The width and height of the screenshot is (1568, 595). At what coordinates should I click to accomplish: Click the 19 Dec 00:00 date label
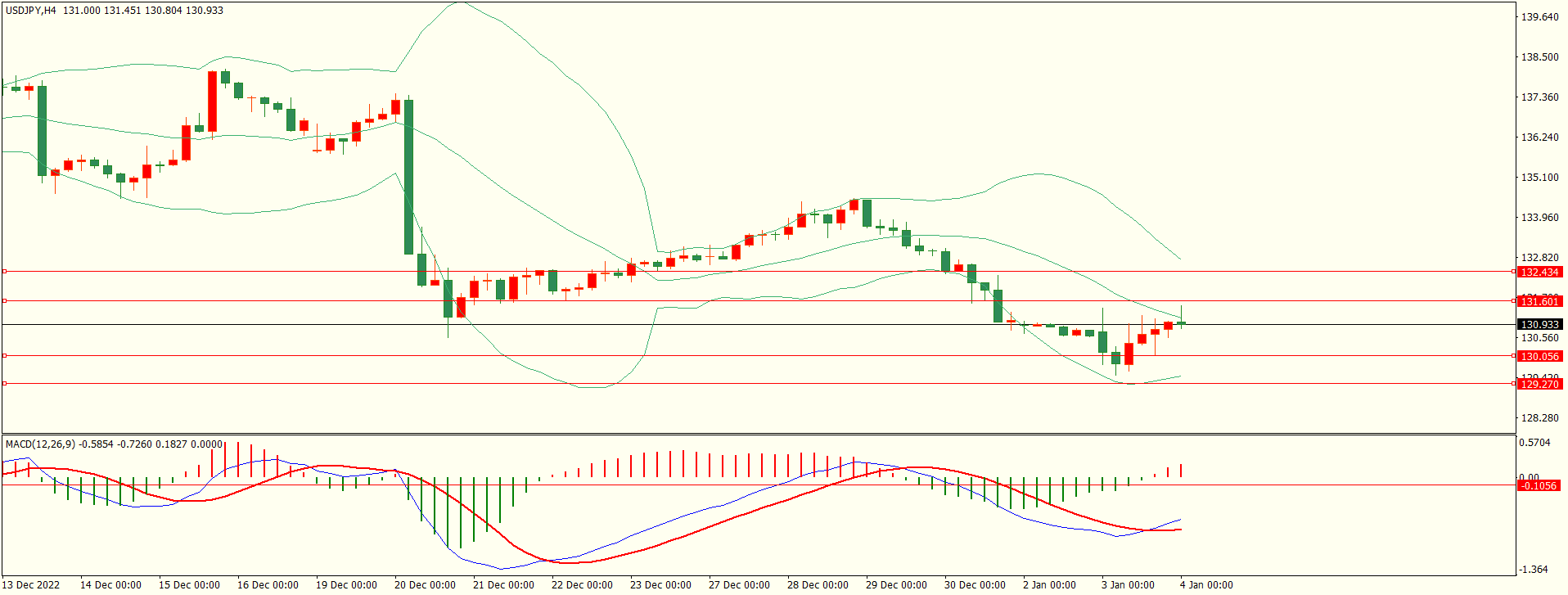tap(346, 585)
